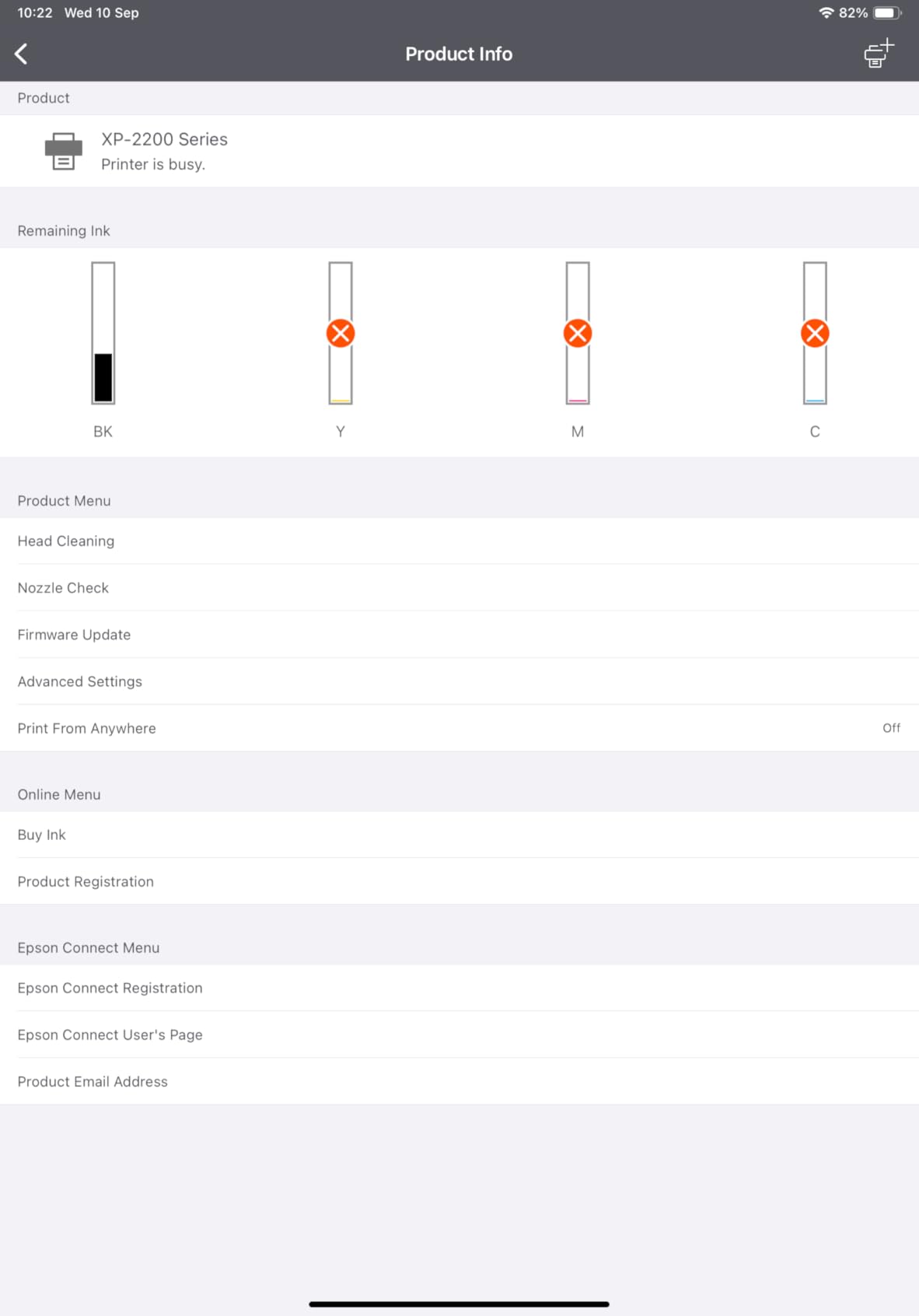Tap the home indicator bar
919x1316 pixels.
pos(459,1304)
